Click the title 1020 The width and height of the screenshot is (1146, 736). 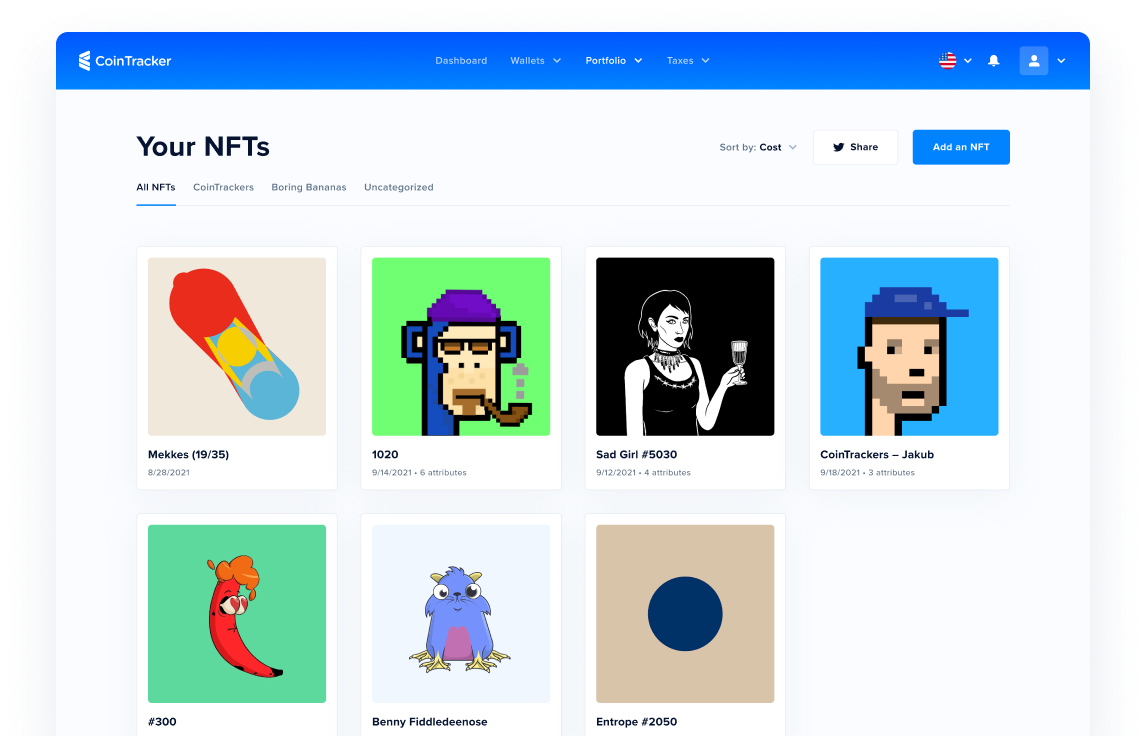pyautogui.click(x=385, y=455)
